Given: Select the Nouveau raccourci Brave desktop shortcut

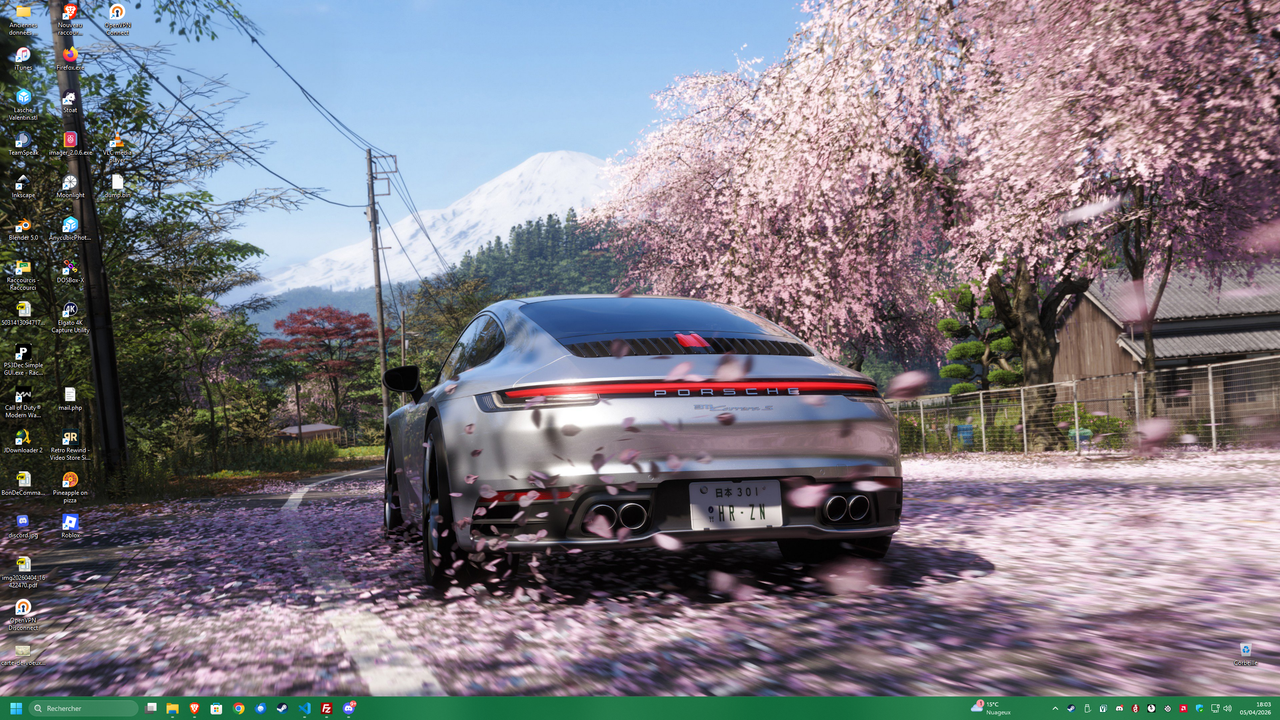Looking at the screenshot, I should (70, 18).
